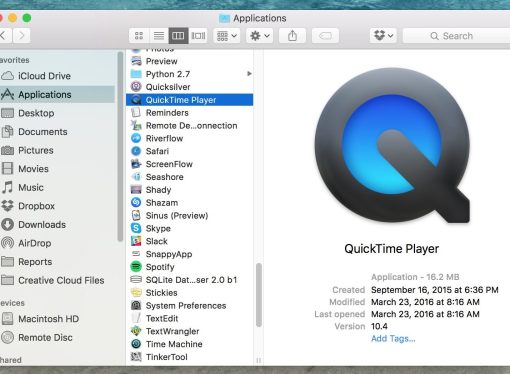
Task: Expand Python 2.7 folder arrow
Action: 249,74
